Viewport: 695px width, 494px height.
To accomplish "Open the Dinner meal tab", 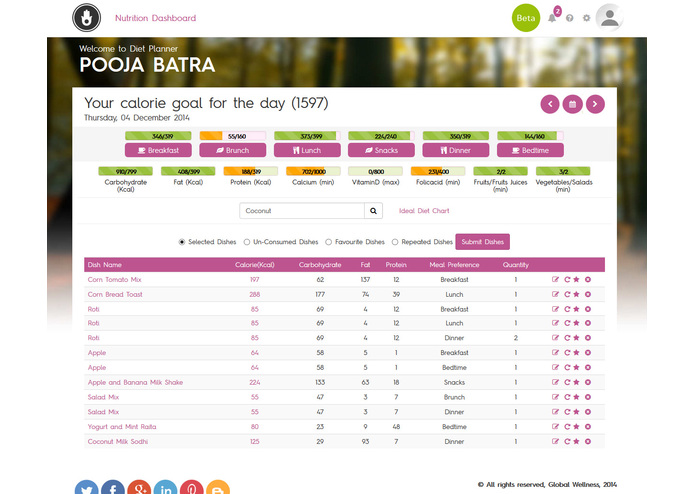I will (x=456, y=150).
